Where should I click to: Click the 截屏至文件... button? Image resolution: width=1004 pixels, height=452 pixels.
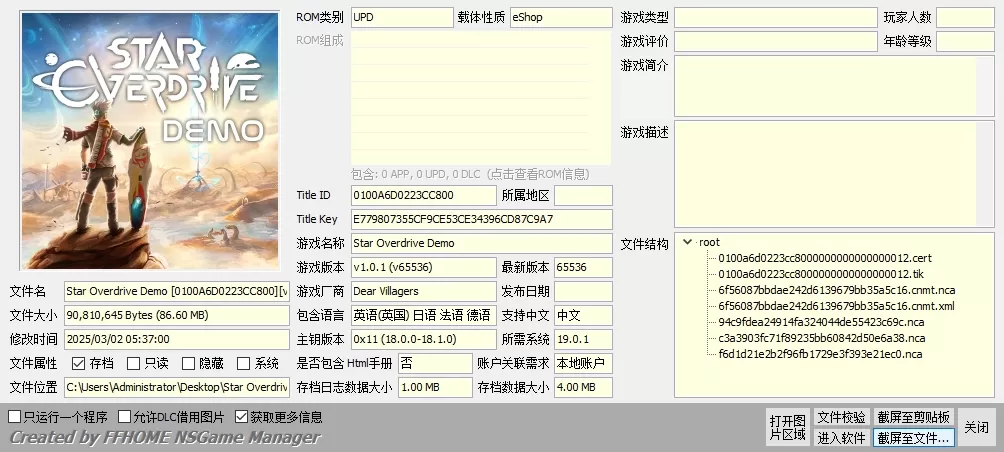tap(914, 437)
